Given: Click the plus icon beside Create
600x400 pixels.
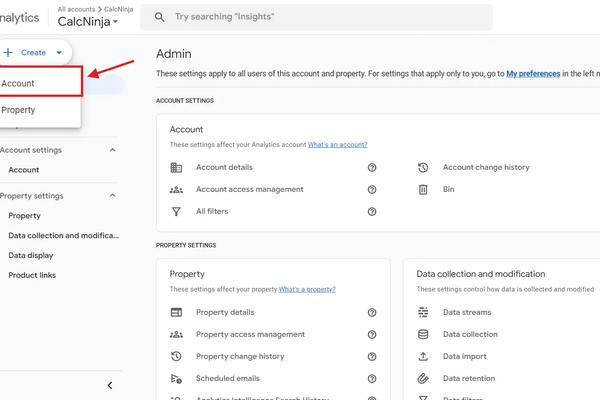Looking at the screenshot, I should pyautogui.click(x=8, y=52).
